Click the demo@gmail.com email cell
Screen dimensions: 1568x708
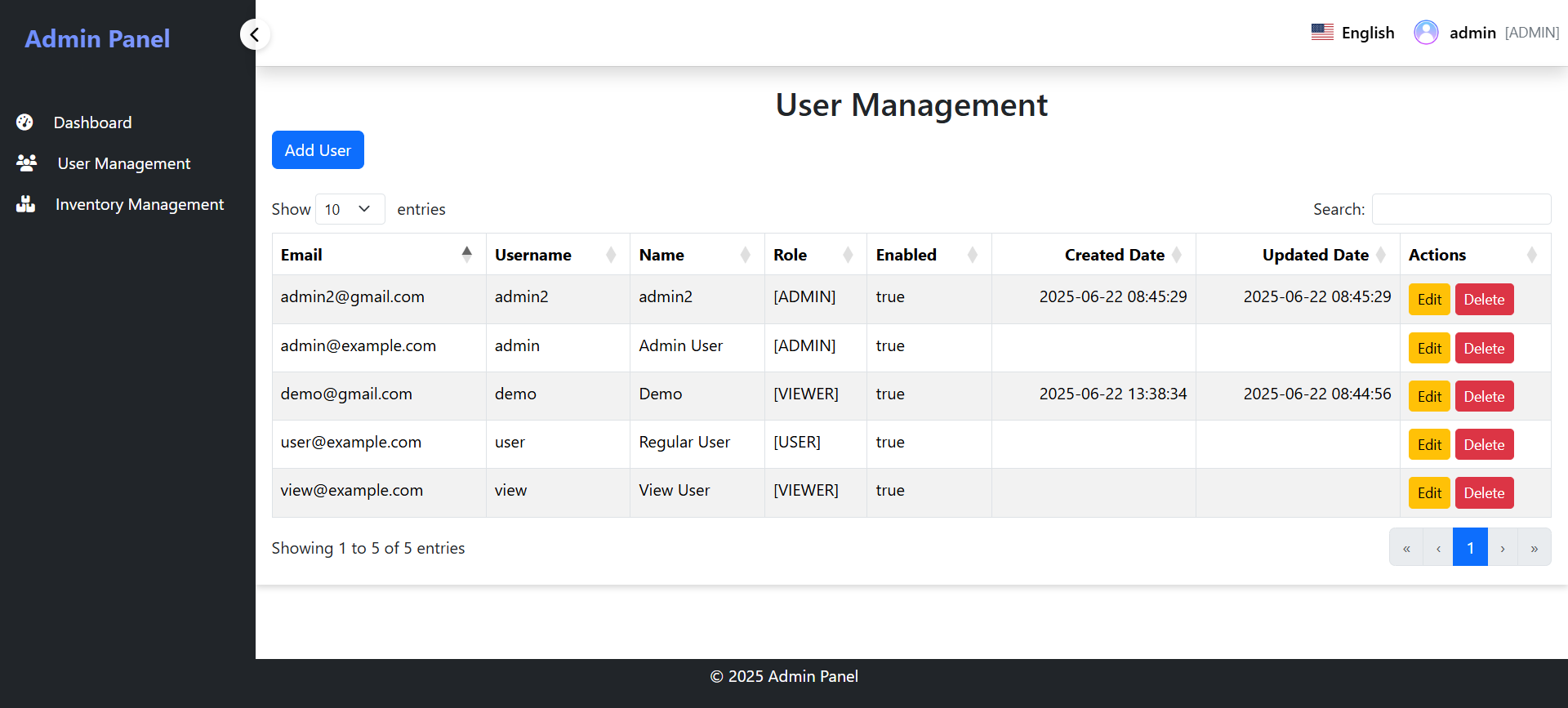(x=379, y=394)
